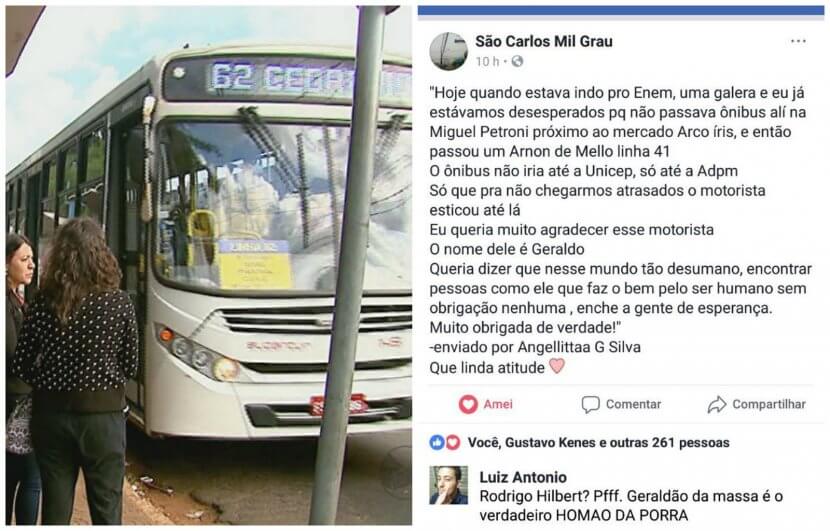830x531 pixels.
Task: Open Luiz Antonio's profile name
Action: coord(523,477)
